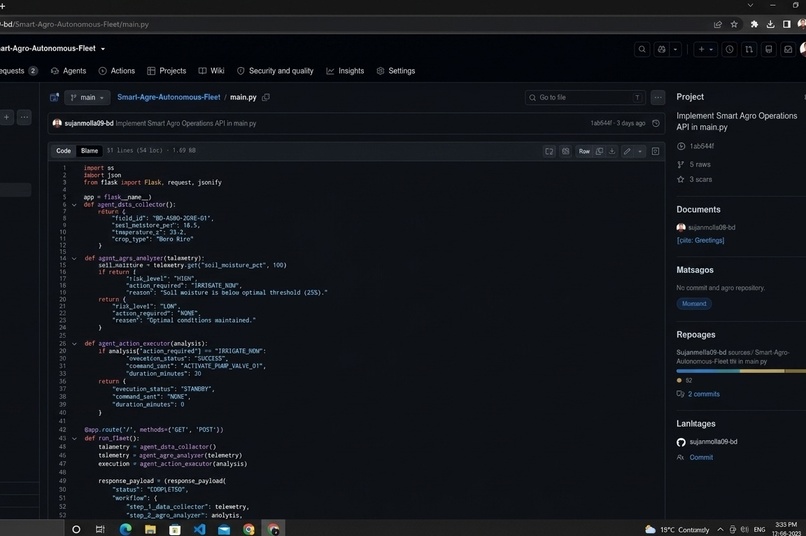
Task: Open File Explorer from the taskbar
Action: click(150, 529)
